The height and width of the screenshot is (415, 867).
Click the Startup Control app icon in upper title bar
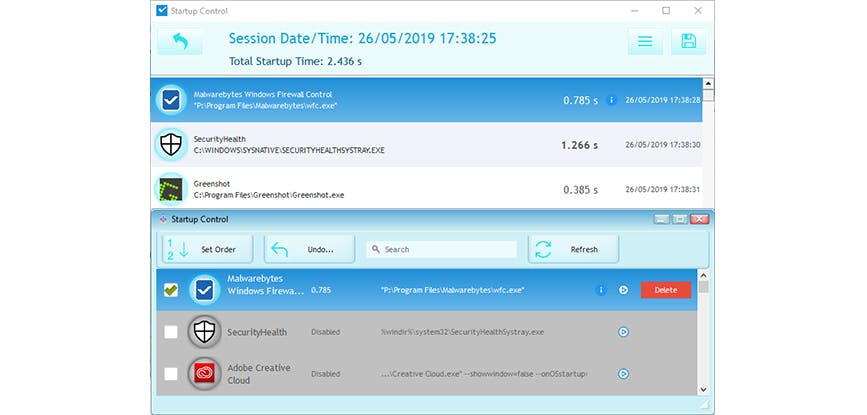162,10
